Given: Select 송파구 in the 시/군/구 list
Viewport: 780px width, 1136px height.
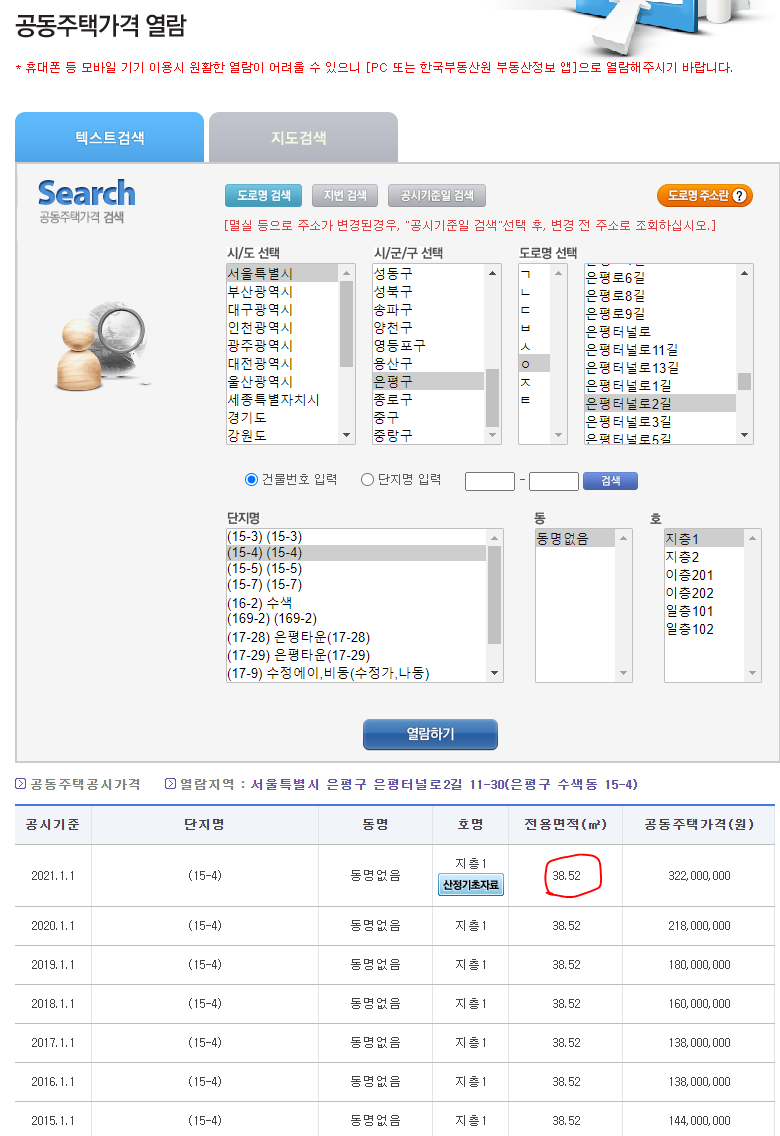Looking at the screenshot, I should (x=428, y=309).
